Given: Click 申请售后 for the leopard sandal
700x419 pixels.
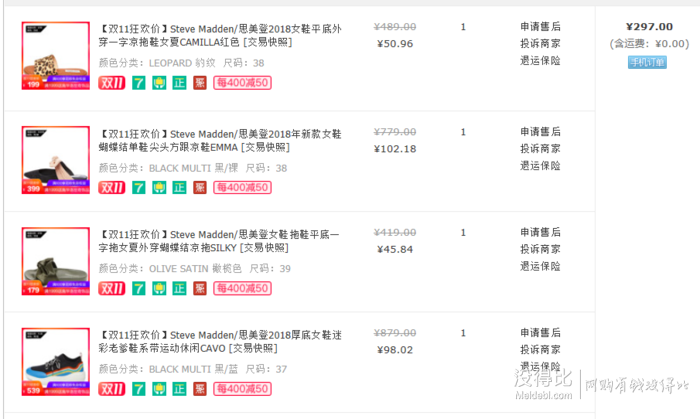Looking at the screenshot, I should (540, 26).
